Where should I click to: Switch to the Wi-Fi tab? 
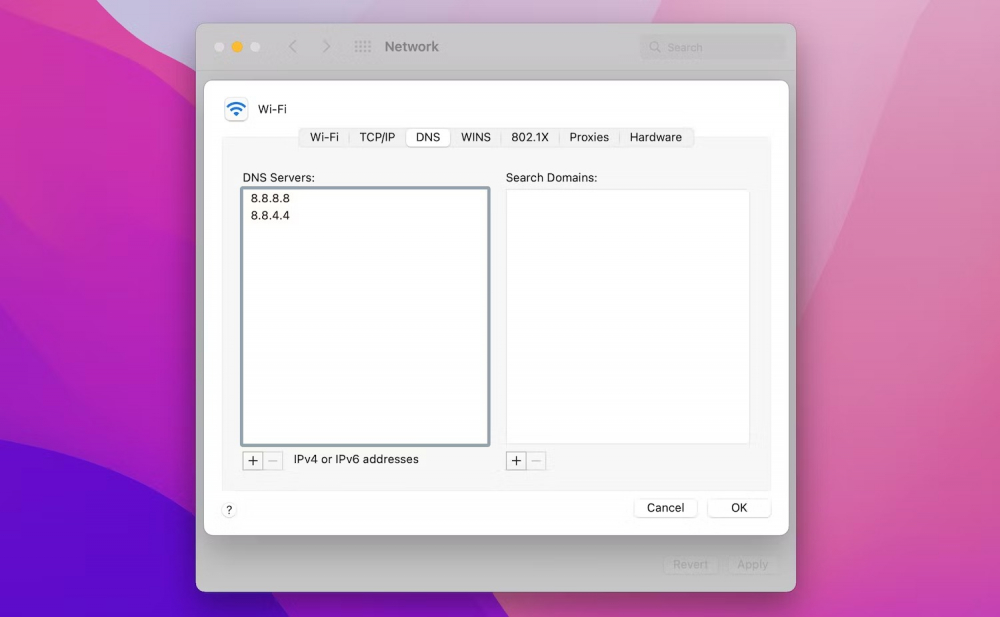tap(324, 137)
